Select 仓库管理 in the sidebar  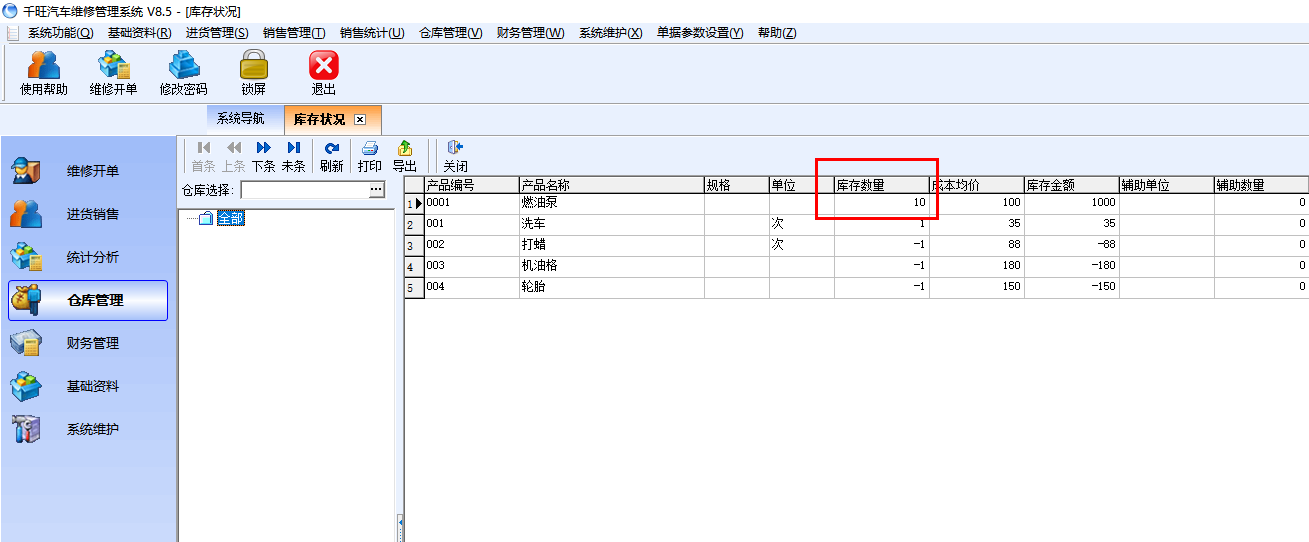point(88,300)
